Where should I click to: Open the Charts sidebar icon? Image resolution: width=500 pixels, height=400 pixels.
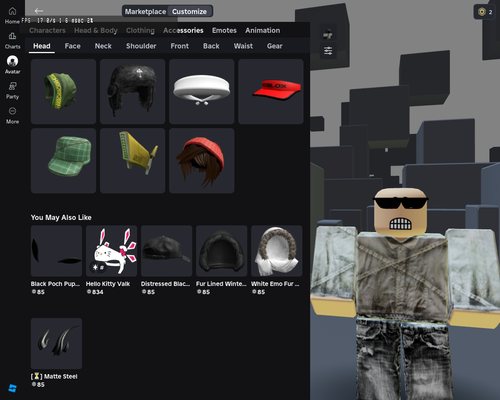click(x=12, y=40)
